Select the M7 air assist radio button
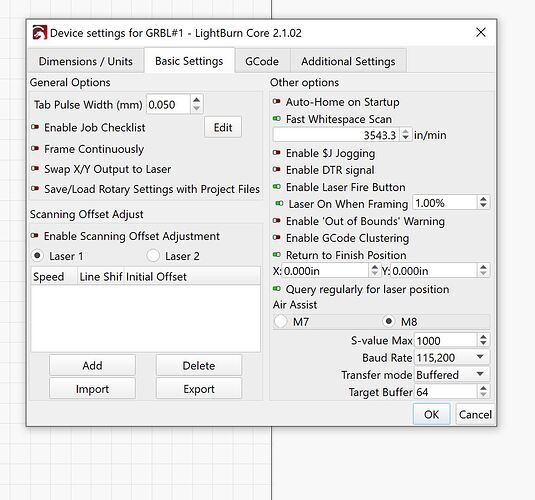Image resolution: width=535 pixels, height=500 pixels. [280, 322]
